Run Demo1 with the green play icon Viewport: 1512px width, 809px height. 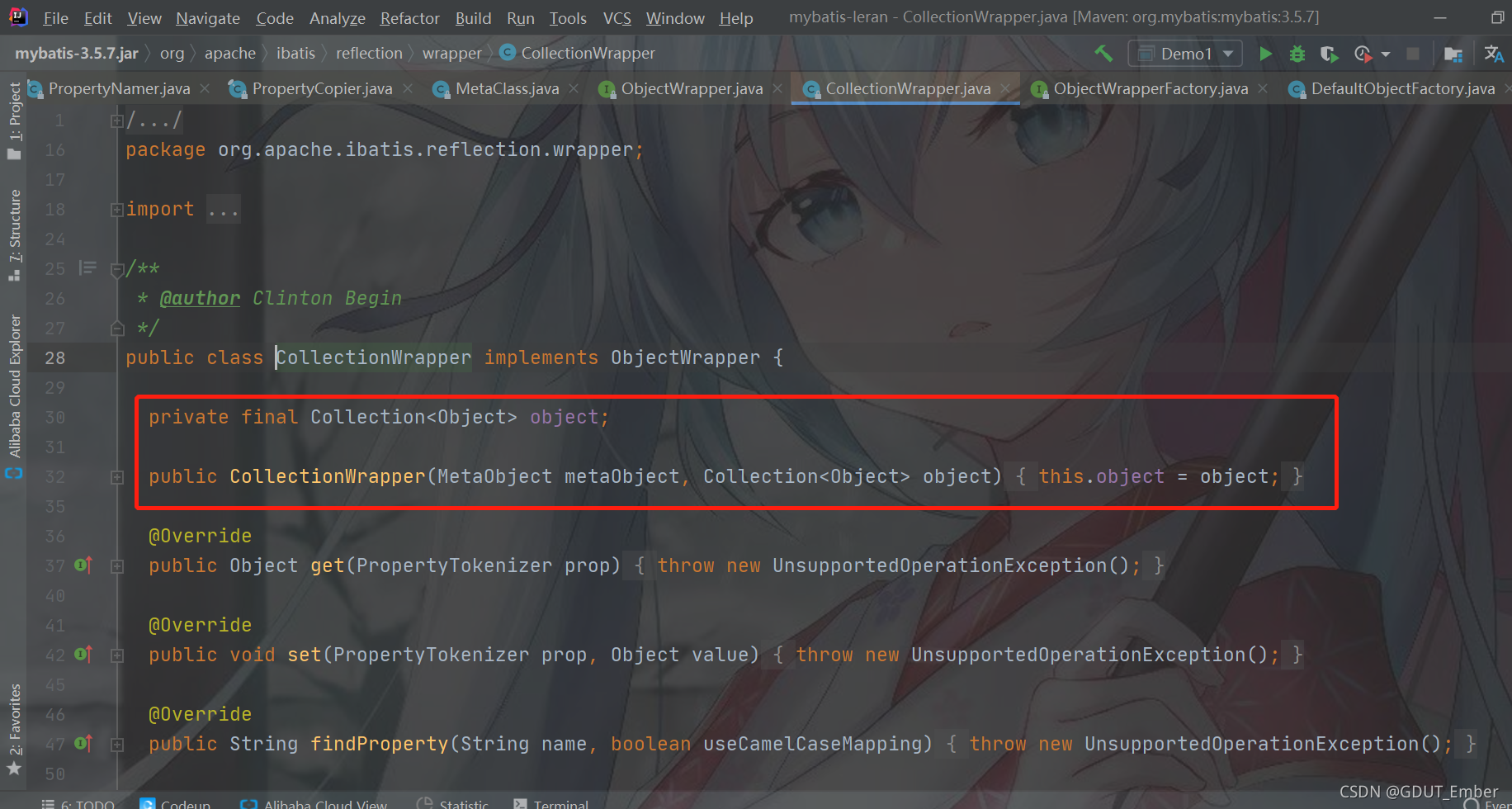[1265, 54]
